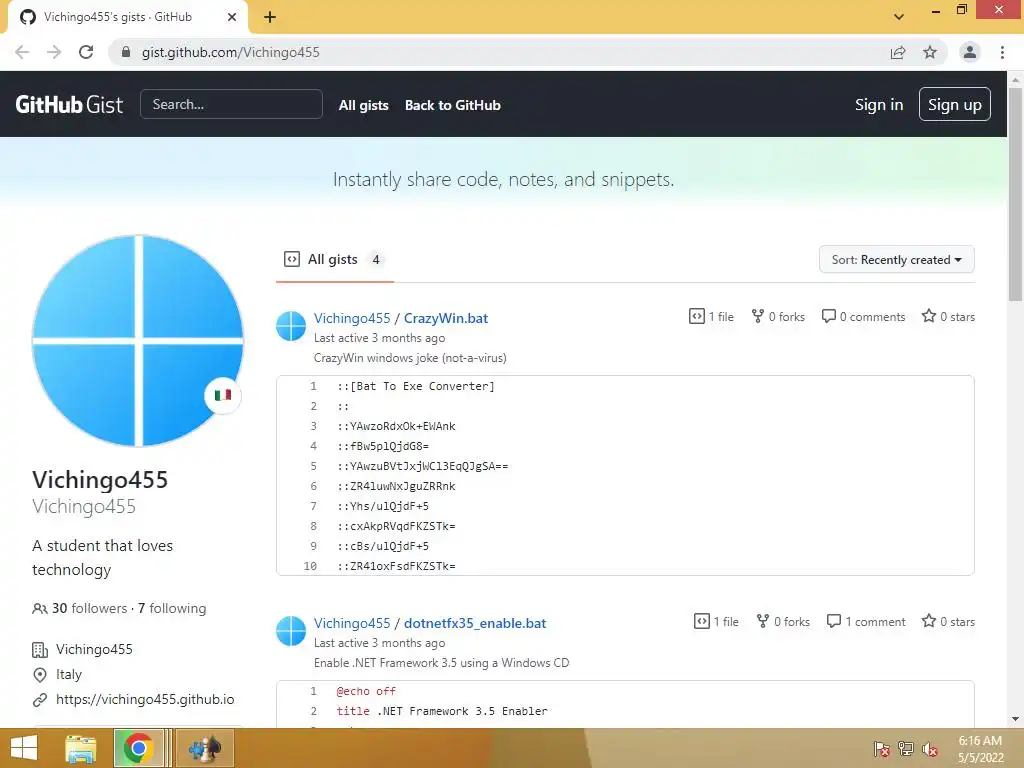Select the All gists tab with count 4
The image size is (1024, 768).
click(x=334, y=260)
